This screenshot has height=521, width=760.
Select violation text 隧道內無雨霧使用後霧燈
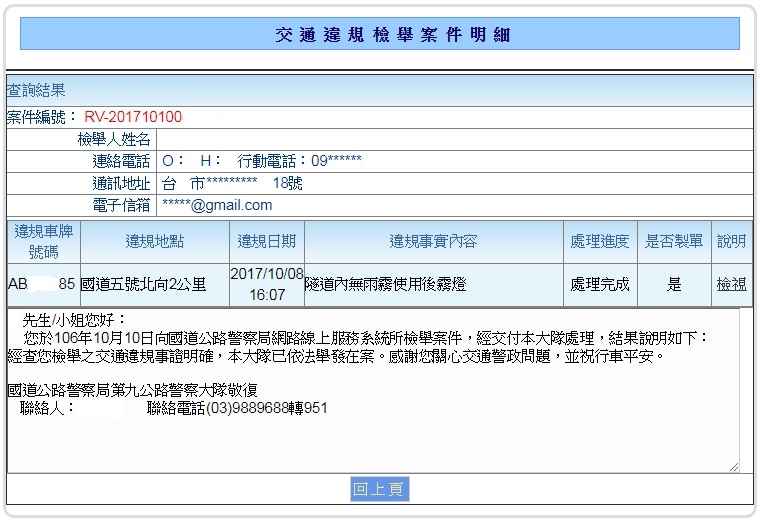pyautogui.click(x=385, y=284)
